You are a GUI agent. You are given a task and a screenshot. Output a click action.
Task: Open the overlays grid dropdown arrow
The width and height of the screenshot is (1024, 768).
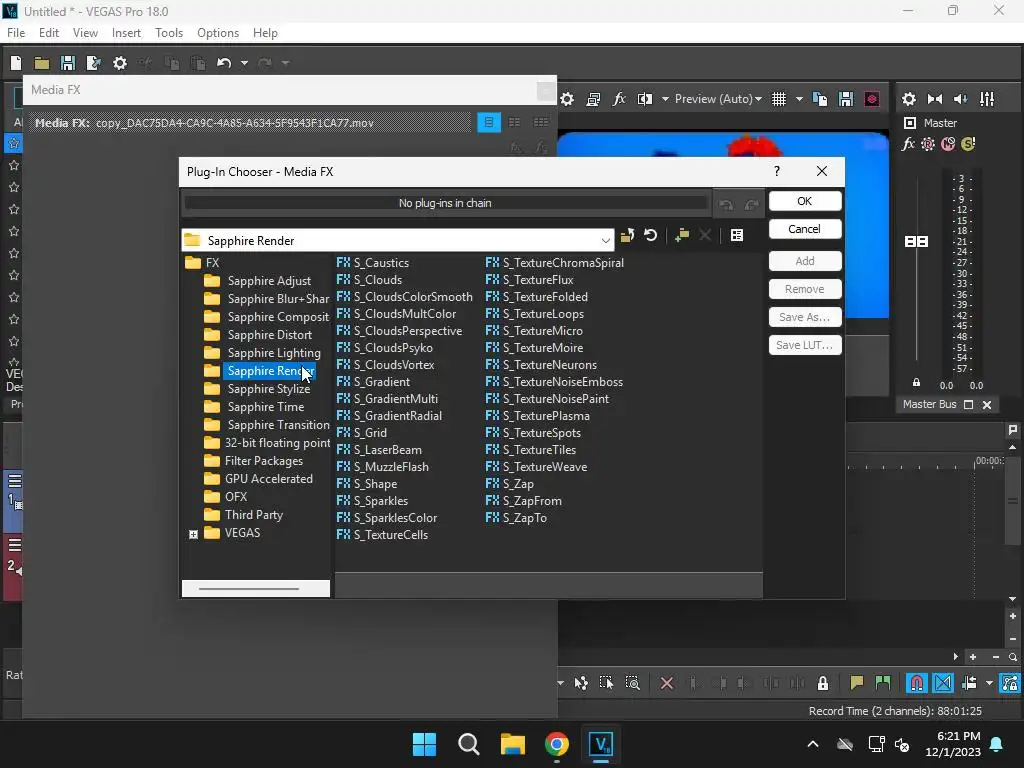799,99
